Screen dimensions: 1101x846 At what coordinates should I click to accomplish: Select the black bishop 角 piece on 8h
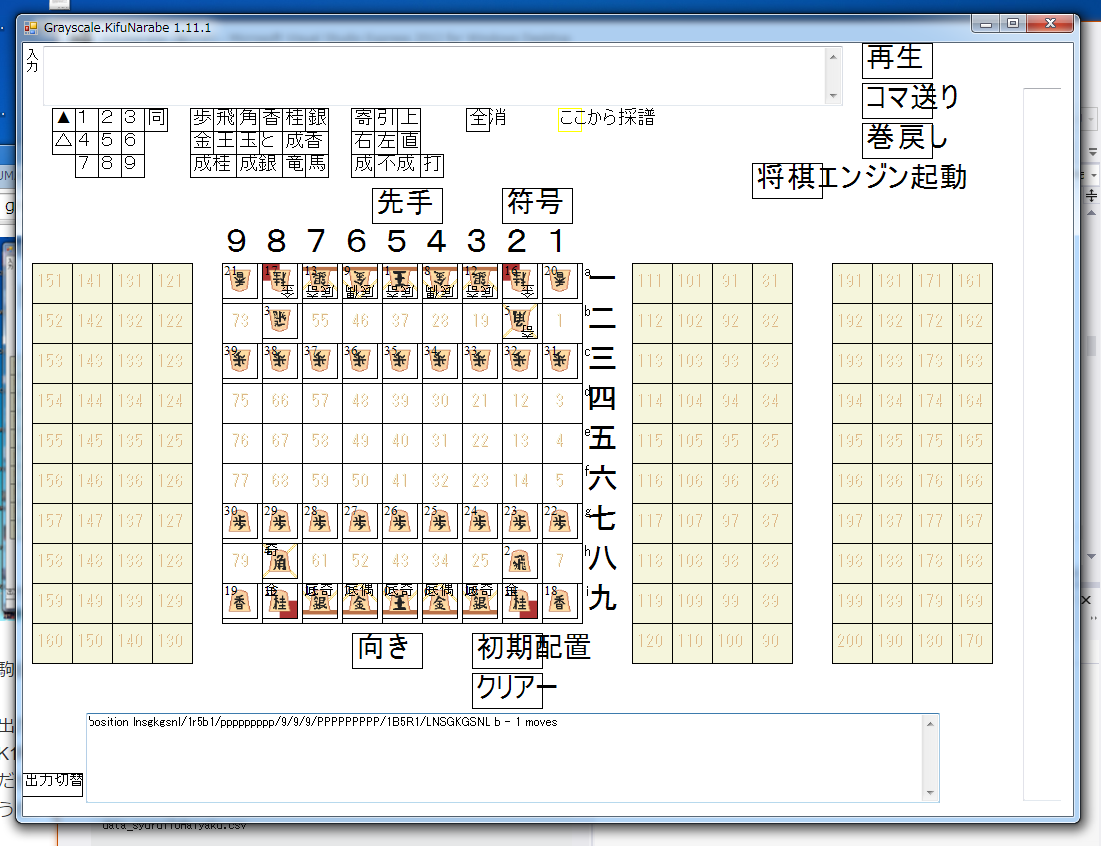[x=280, y=561]
